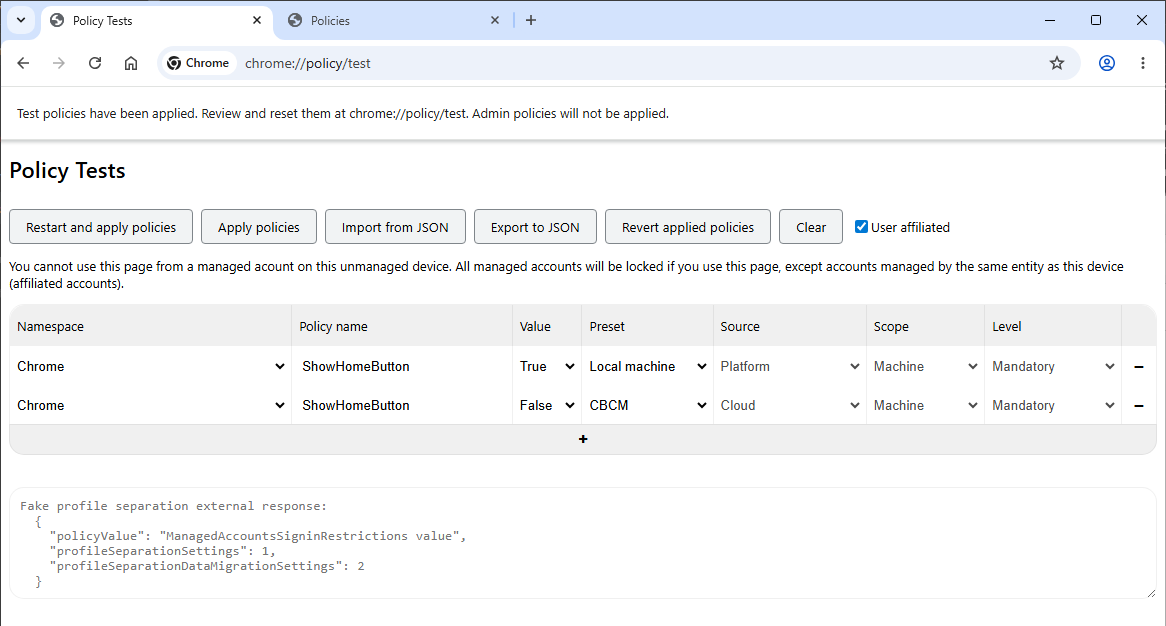
Task: Minimize the Chrome window
Action: coord(1050,20)
